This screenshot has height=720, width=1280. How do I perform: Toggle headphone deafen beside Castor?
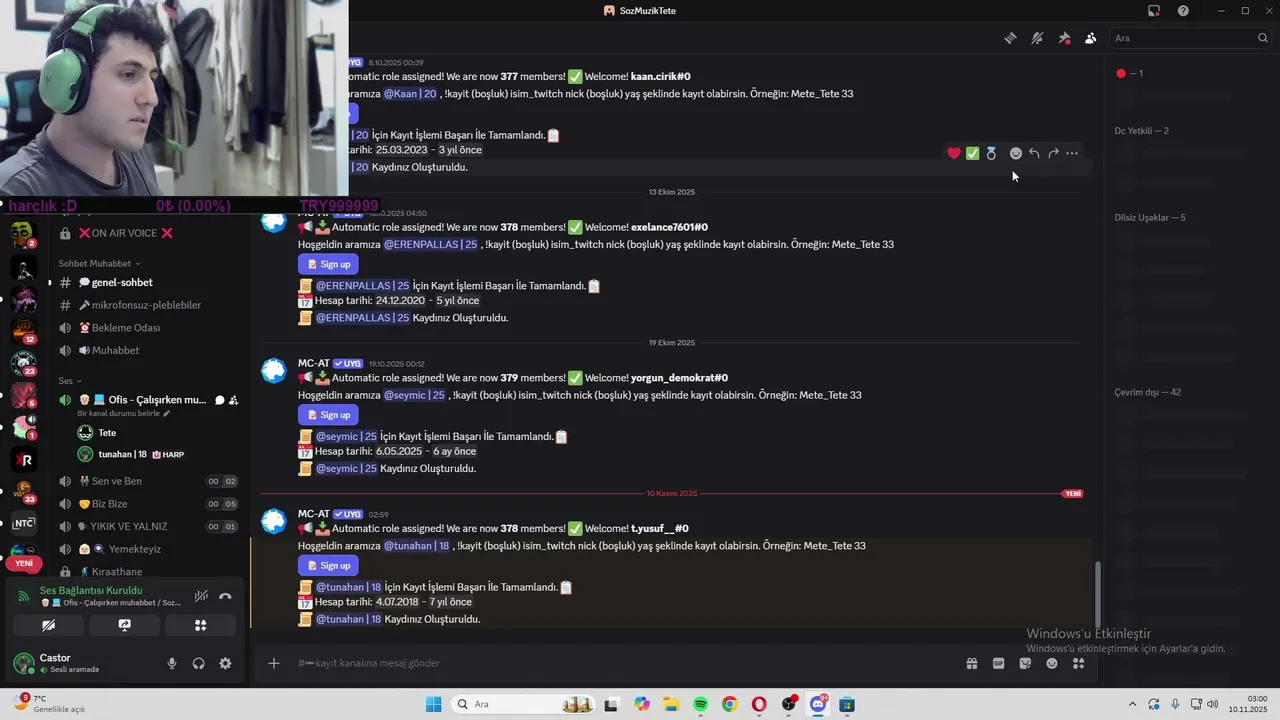[198, 663]
